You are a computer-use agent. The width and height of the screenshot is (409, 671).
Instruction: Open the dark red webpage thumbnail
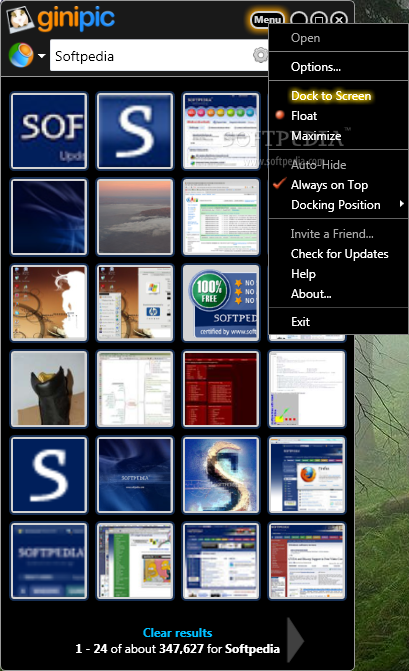221,389
